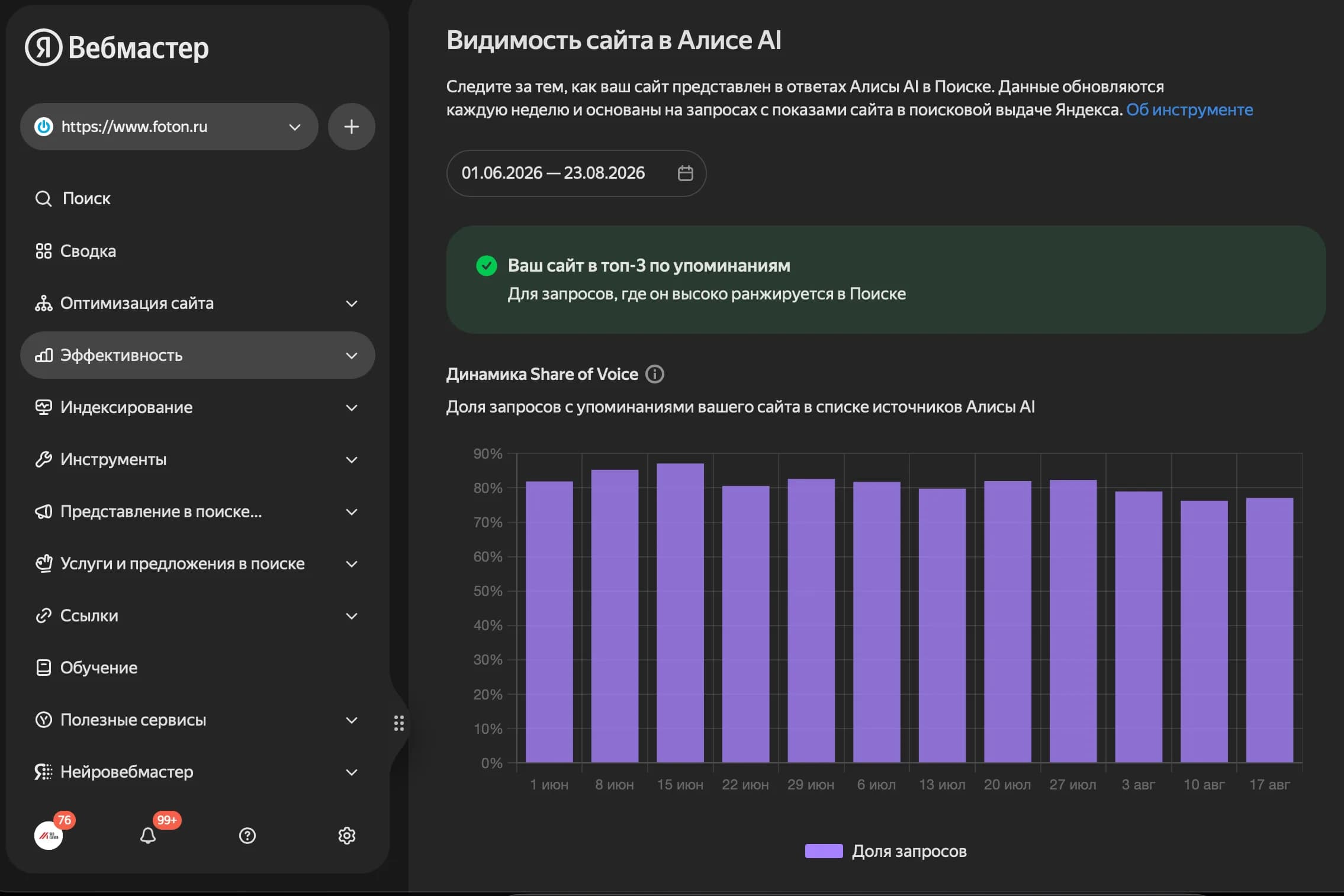Expand the Инструменты section chevron

coord(352,460)
